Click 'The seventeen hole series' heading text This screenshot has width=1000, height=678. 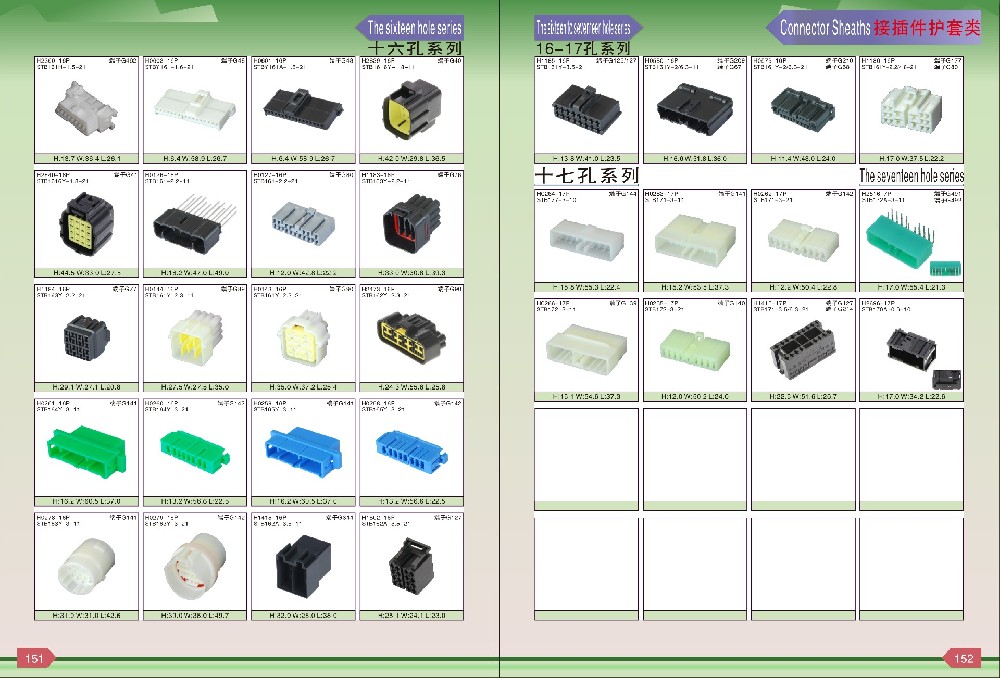click(x=911, y=175)
